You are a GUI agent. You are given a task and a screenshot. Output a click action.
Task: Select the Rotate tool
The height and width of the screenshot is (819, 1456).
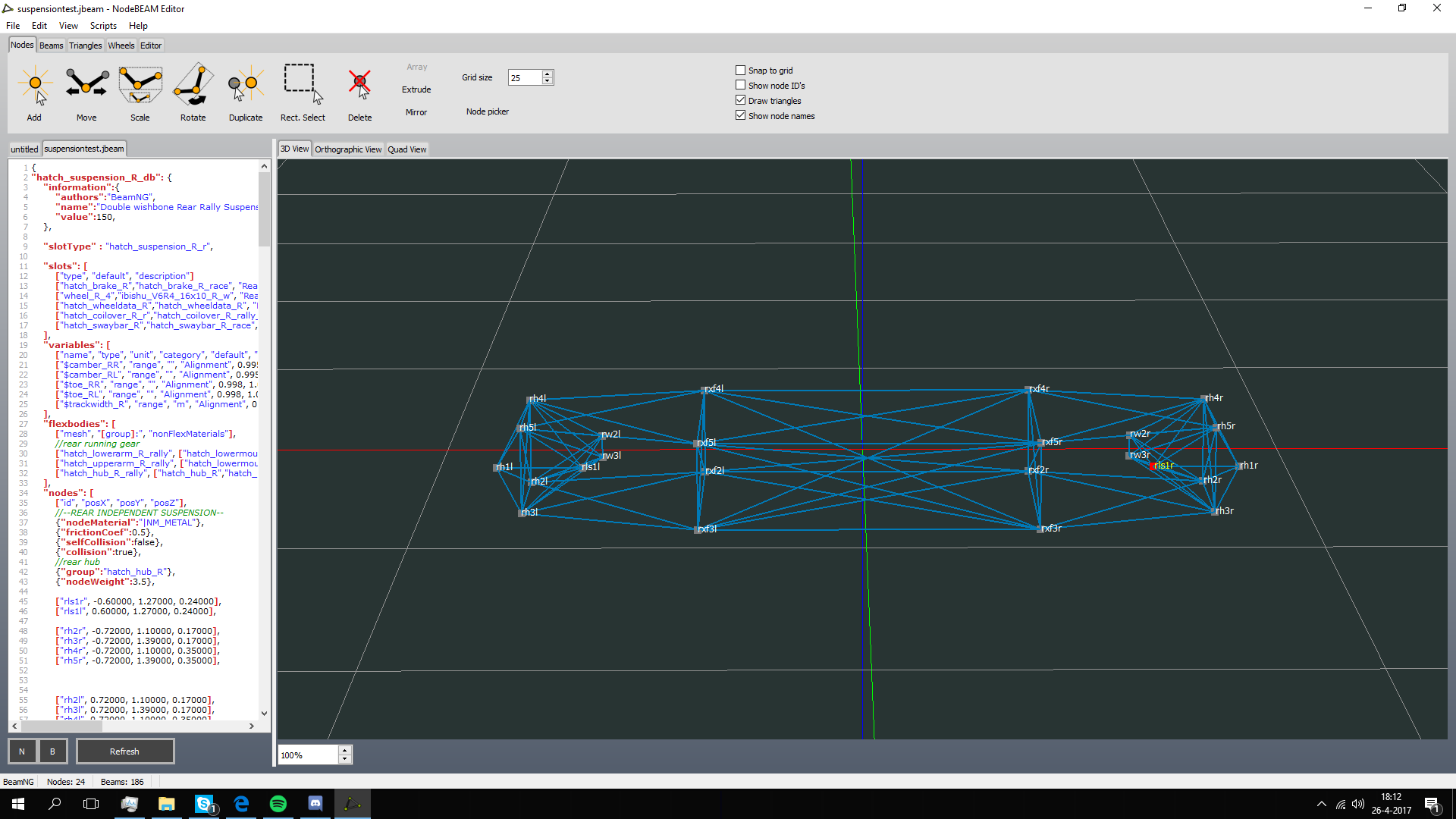coord(193,93)
